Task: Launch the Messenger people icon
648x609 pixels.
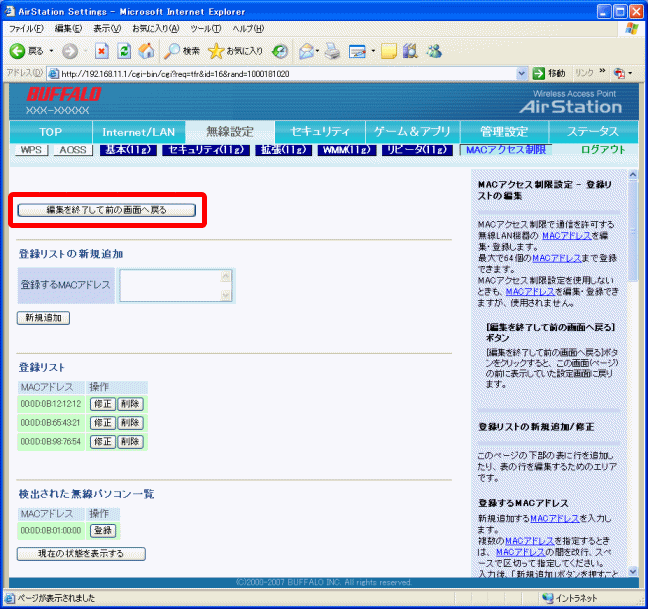Action: pos(434,51)
